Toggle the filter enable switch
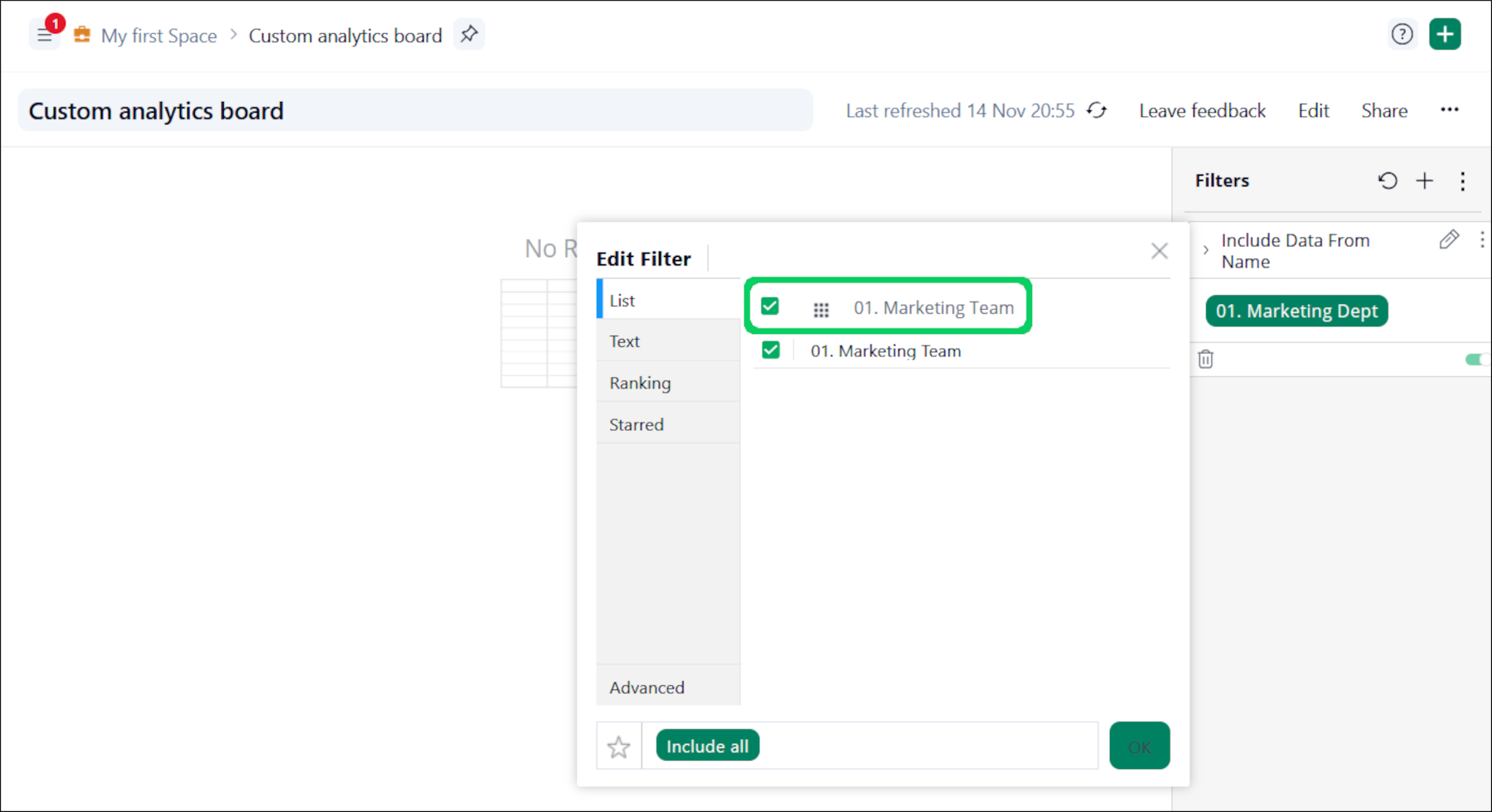1492x812 pixels. (x=1475, y=359)
